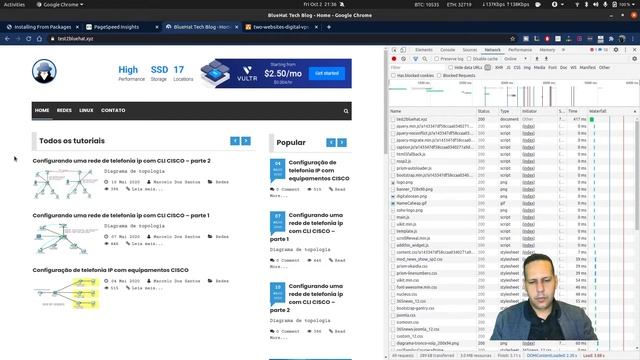Click the HOME menu item on site
Screen dimensions: 640x360
click(42, 111)
